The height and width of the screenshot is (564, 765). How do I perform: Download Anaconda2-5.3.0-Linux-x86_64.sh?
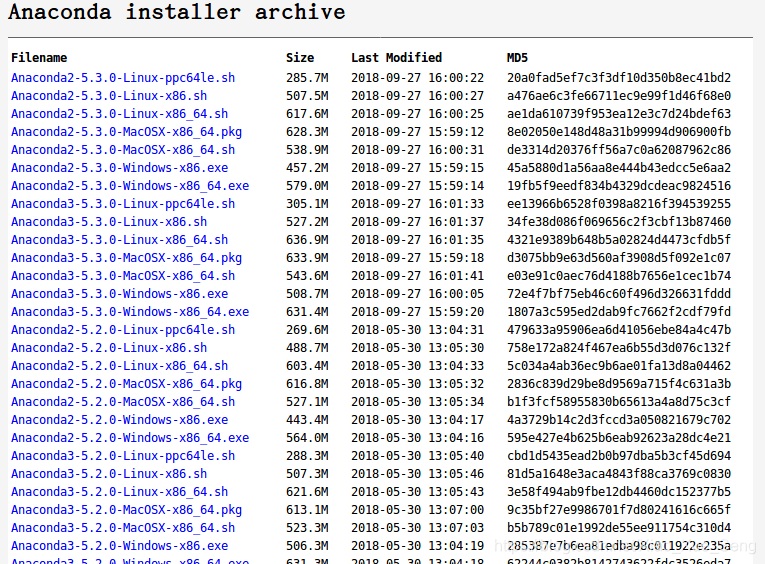point(120,114)
